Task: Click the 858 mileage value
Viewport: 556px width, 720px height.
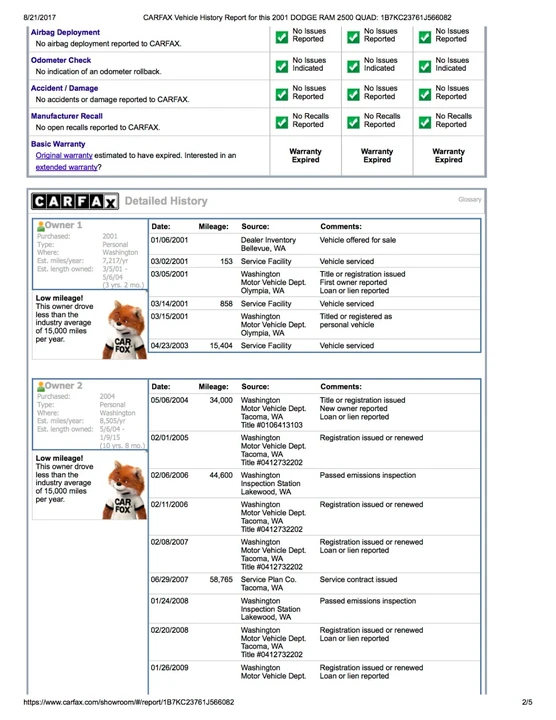Action: (226, 304)
